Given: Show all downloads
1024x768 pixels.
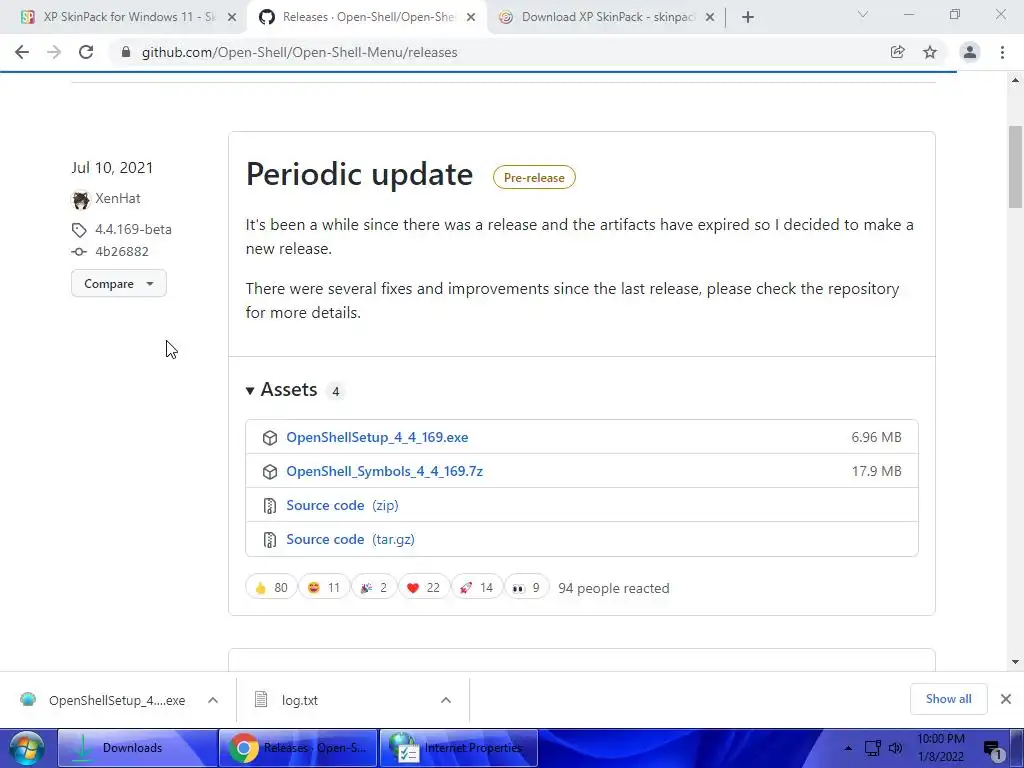Looking at the screenshot, I should click(948, 699).
